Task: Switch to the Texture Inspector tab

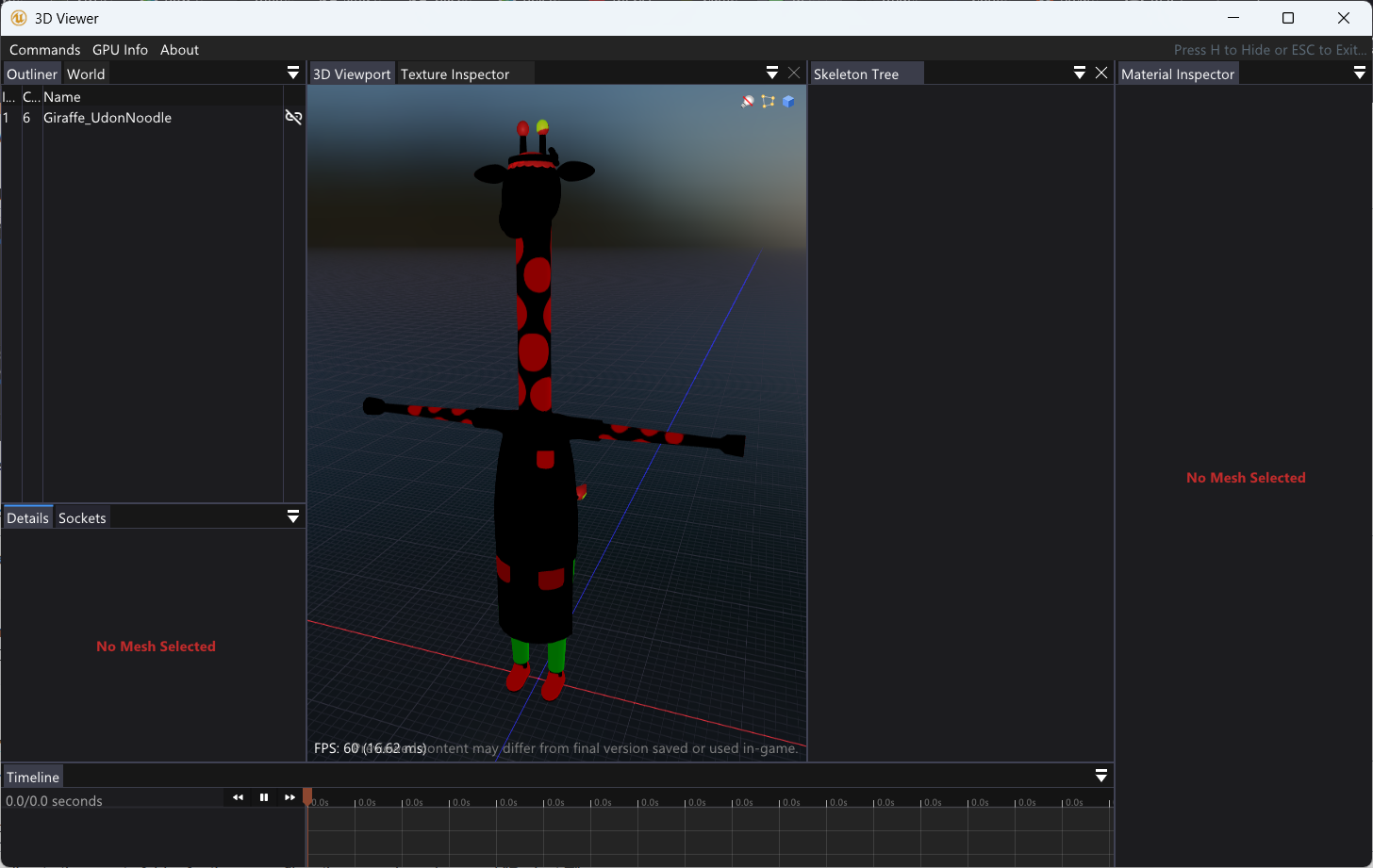Action: tap(455, 74)
